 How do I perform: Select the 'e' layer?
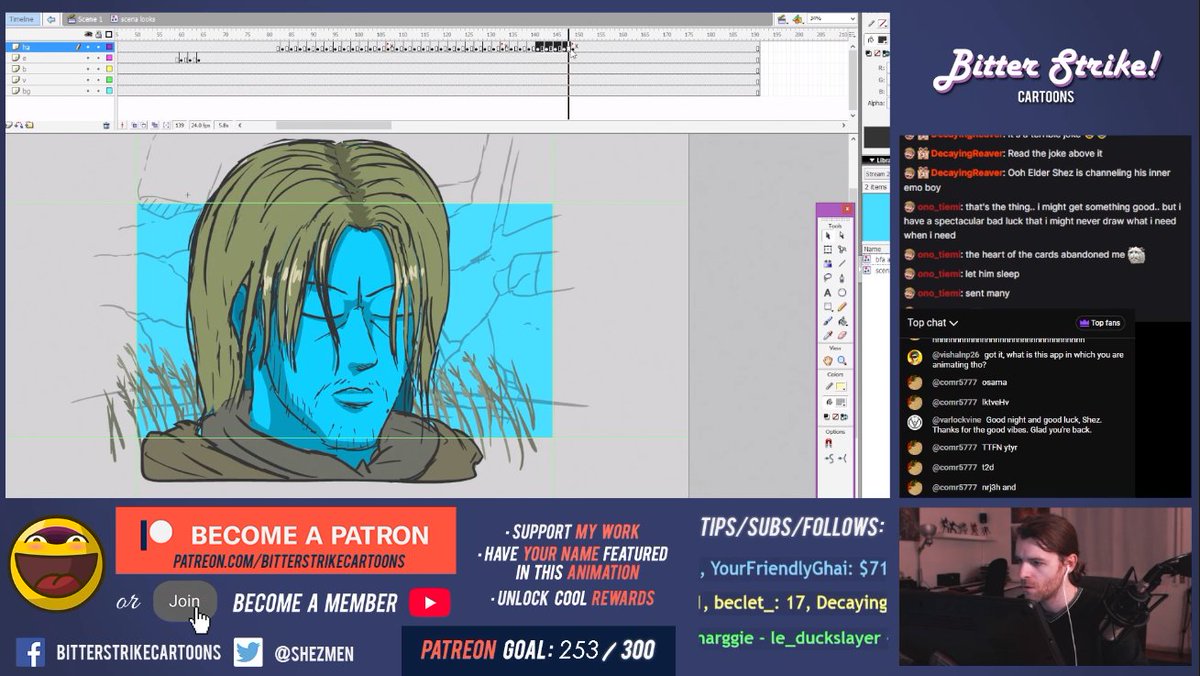[60, 58]
